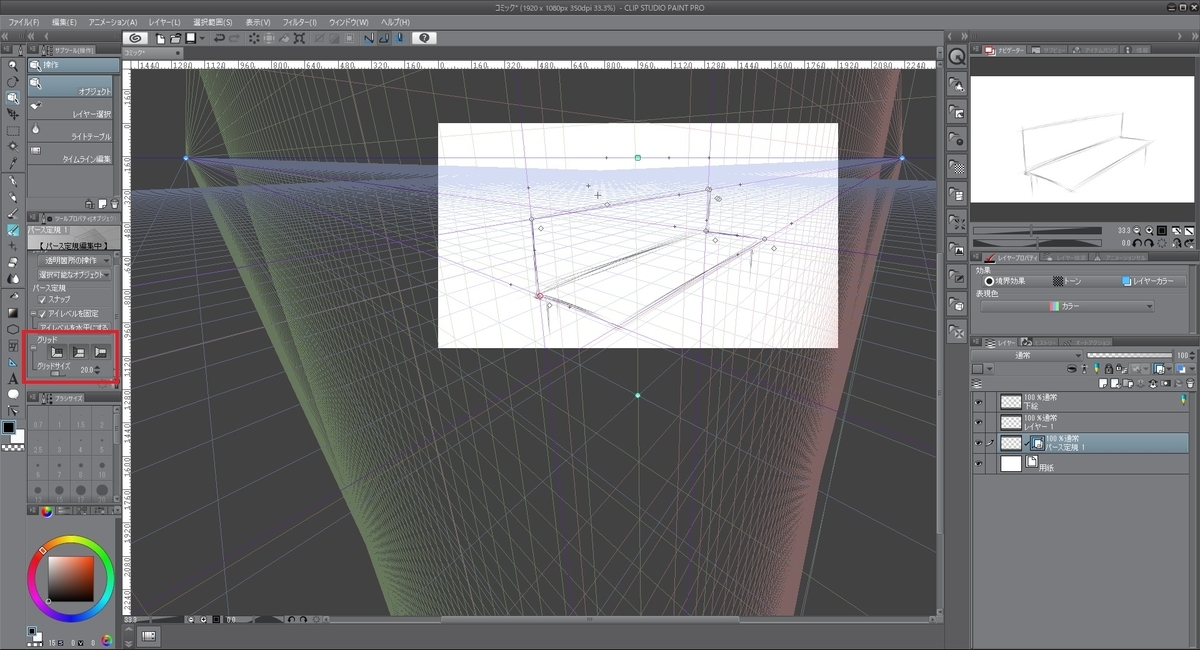Select the オブジェクト sub tool

[x=71, y=87]
